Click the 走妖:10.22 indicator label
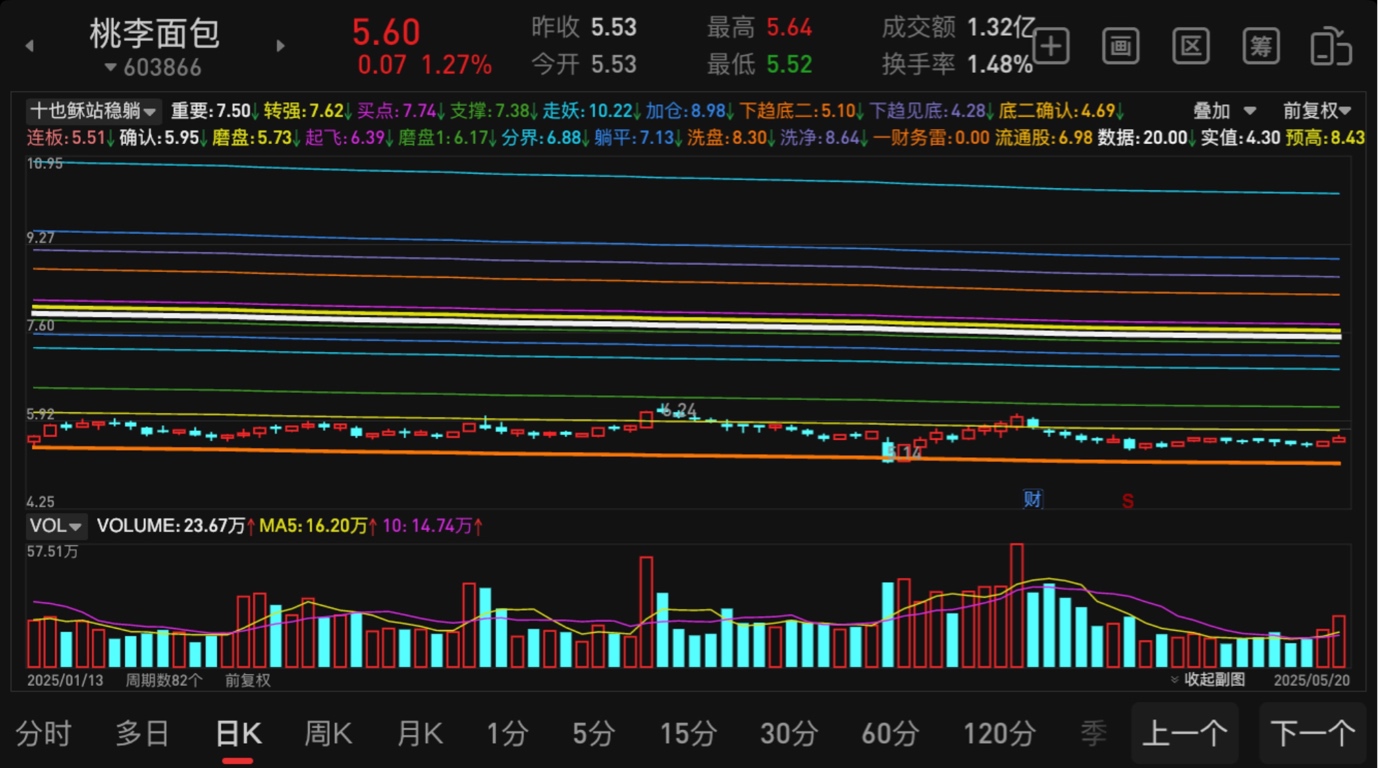The width and height of the screenshot is (1378, 768). [x=591, y=111]
